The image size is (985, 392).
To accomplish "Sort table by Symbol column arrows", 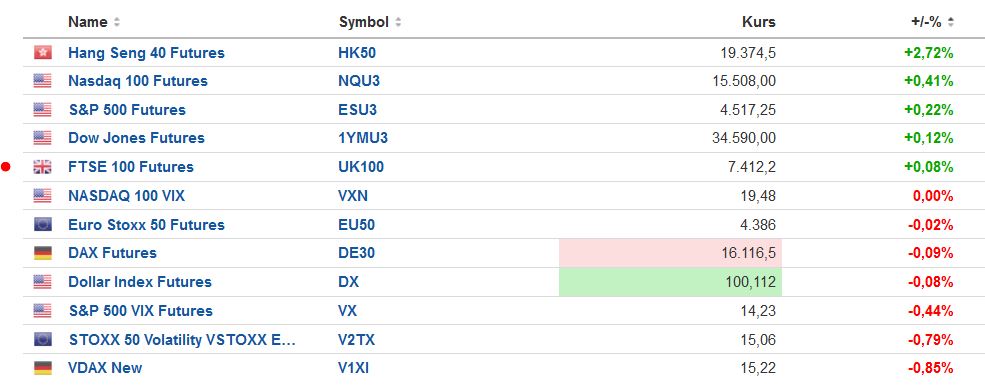I will pyautogui.click(x=398, y=22).
